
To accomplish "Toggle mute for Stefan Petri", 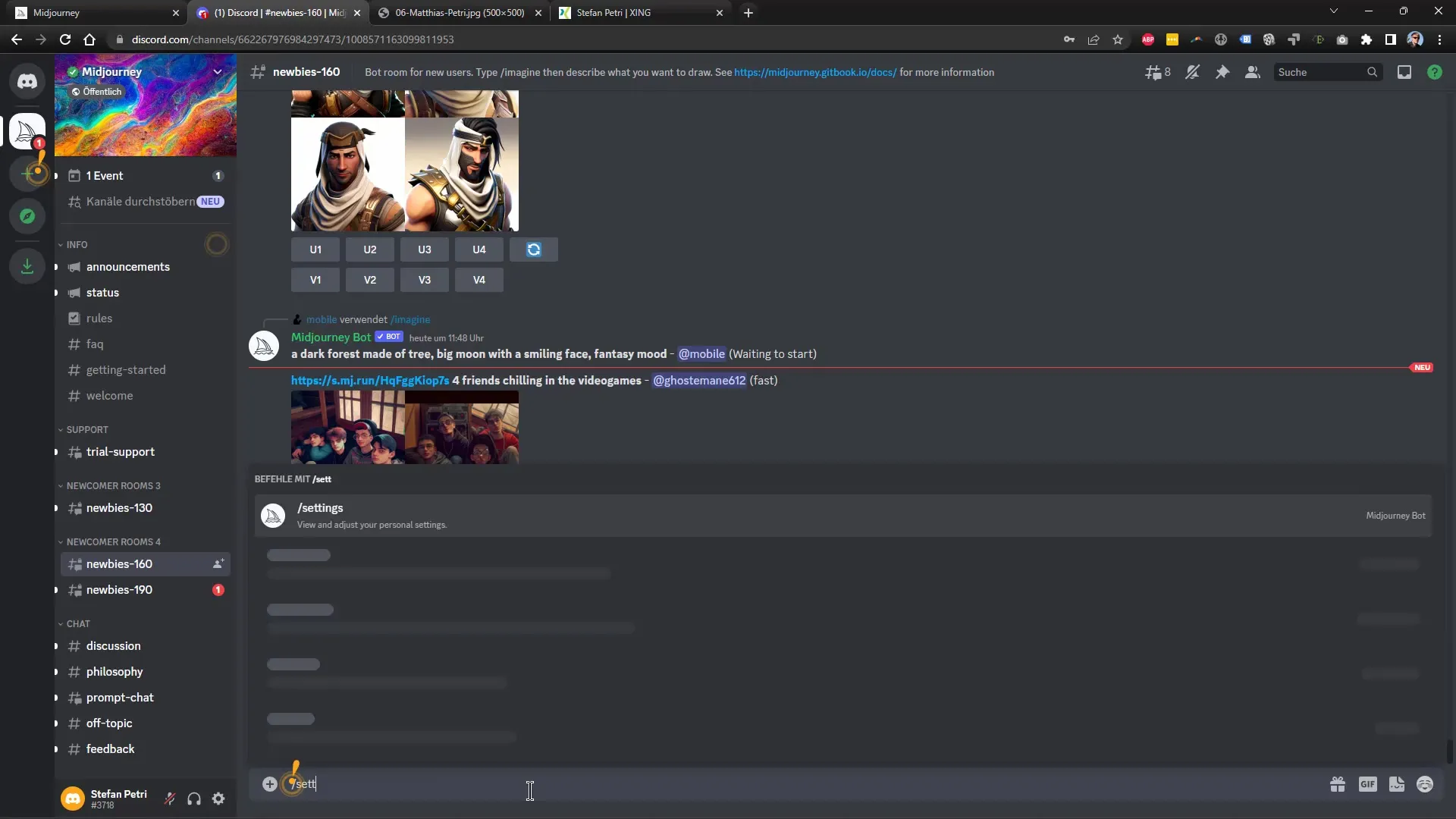I will pos(170,798).
